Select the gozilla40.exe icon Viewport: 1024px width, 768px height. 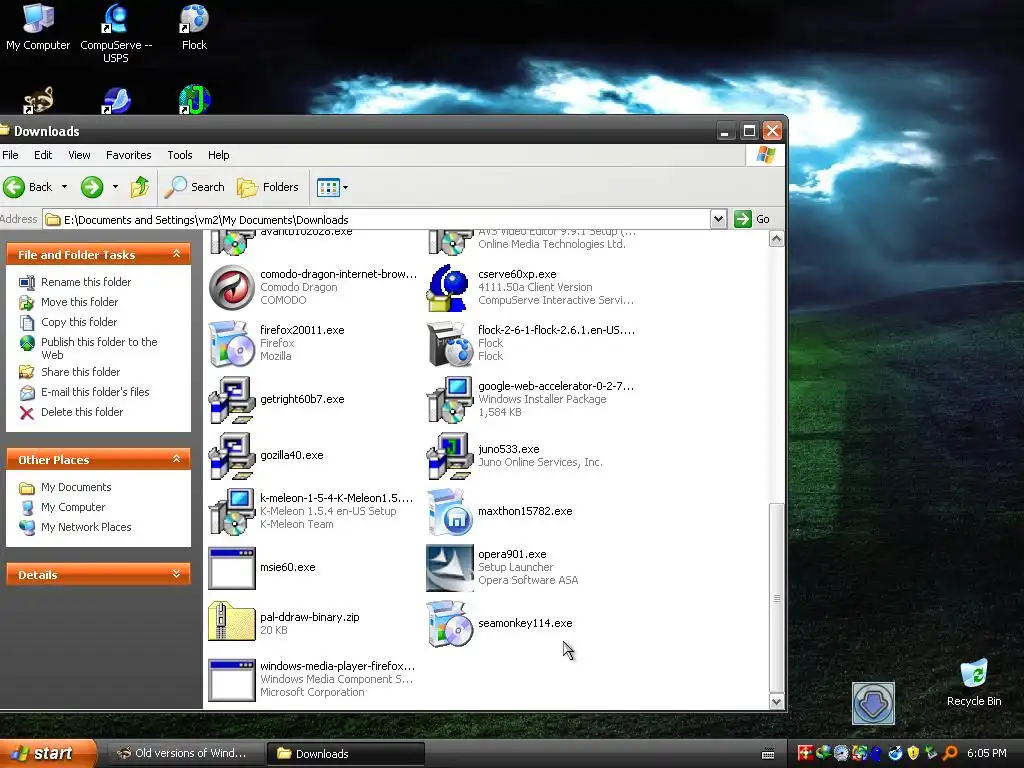pyautogui.click(x=231, y=456)
